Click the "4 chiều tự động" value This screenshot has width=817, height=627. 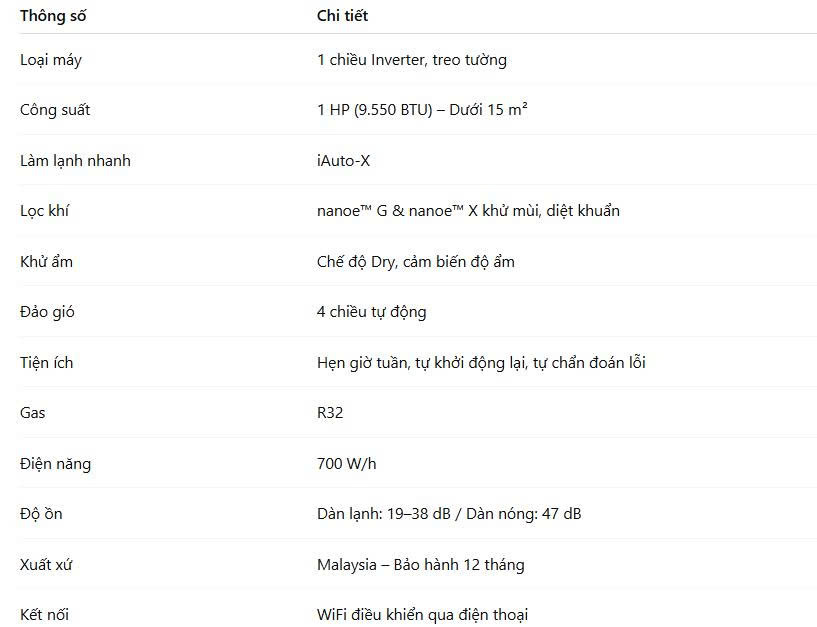(371, 312)
